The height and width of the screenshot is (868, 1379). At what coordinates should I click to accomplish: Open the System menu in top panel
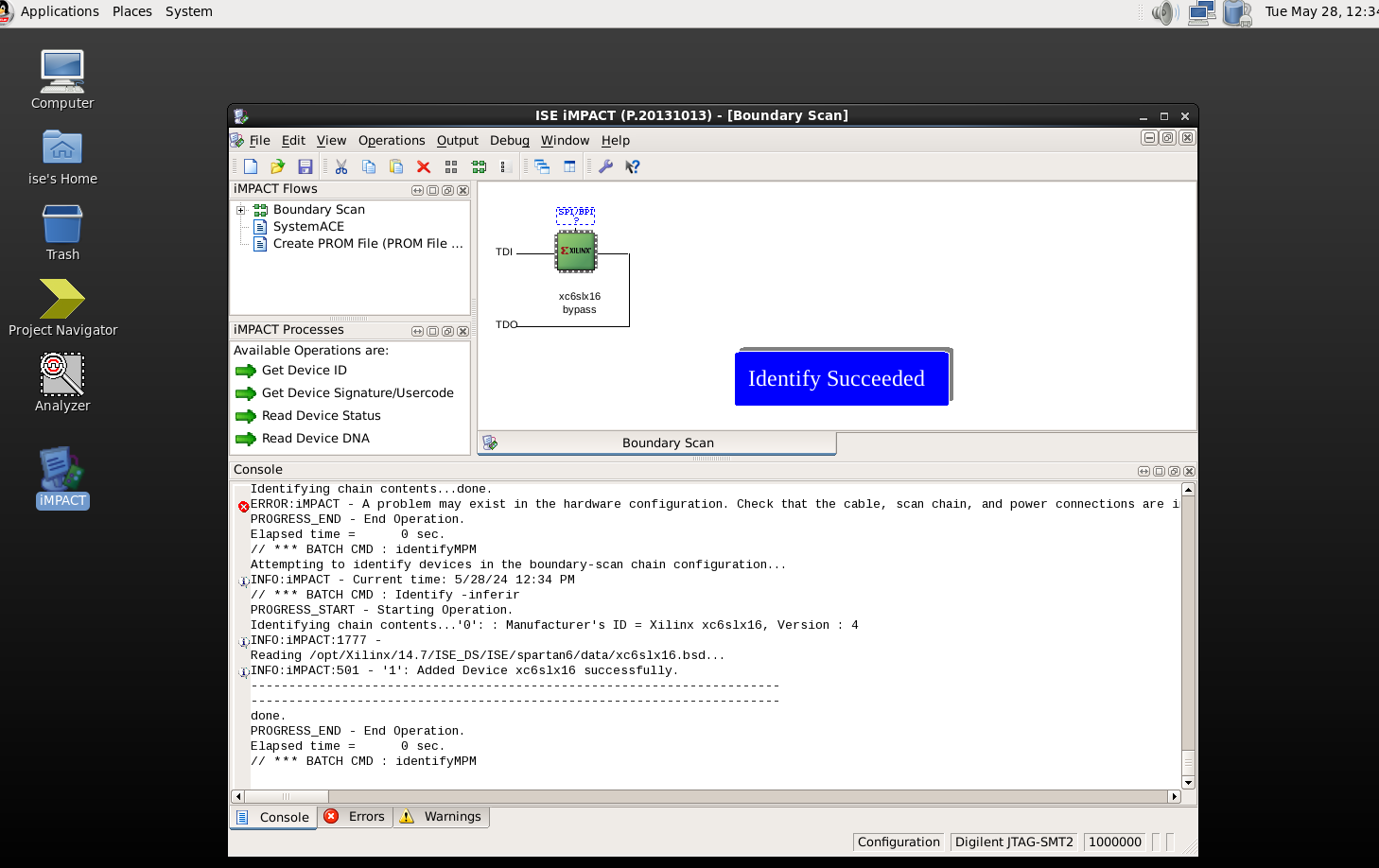tap(188, 11)
